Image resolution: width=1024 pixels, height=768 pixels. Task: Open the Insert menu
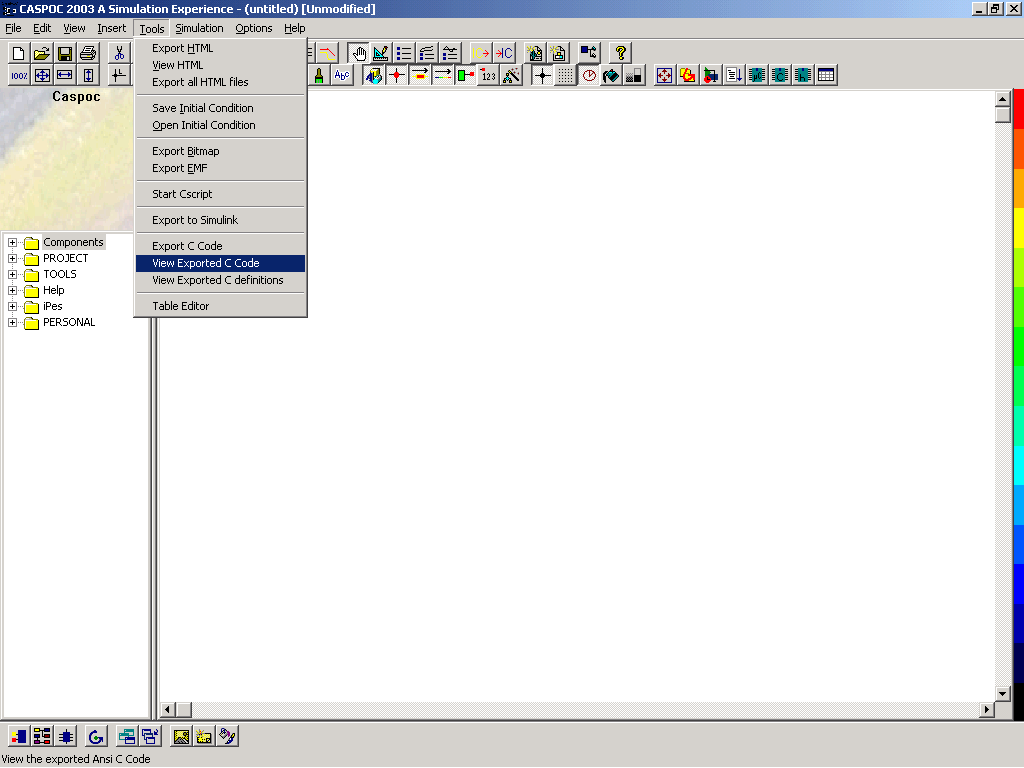[x=112, y=28]
